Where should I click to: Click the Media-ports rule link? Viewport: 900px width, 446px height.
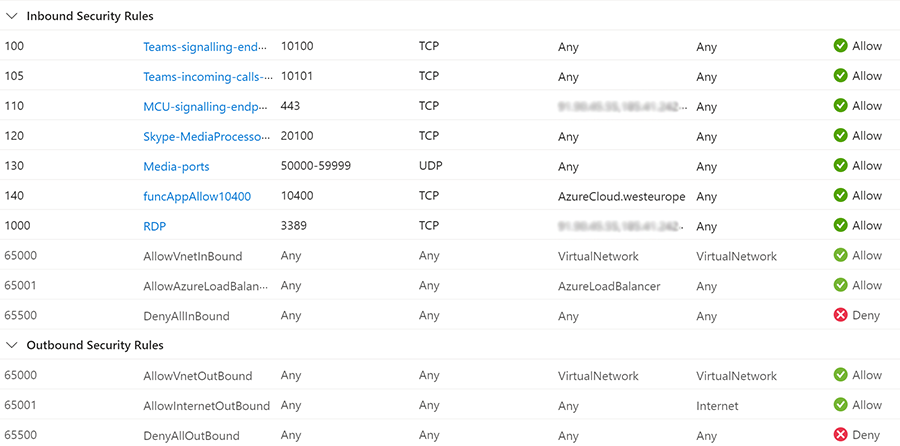tap(176, 166)
